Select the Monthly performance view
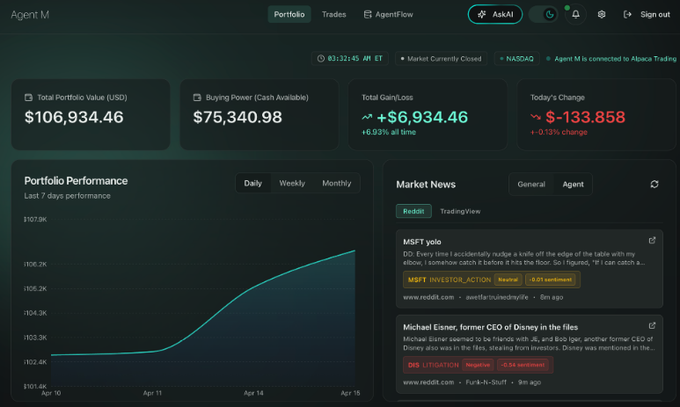This screenshot has height=407, width=680. pyautogui.click(x=337, y=183)
